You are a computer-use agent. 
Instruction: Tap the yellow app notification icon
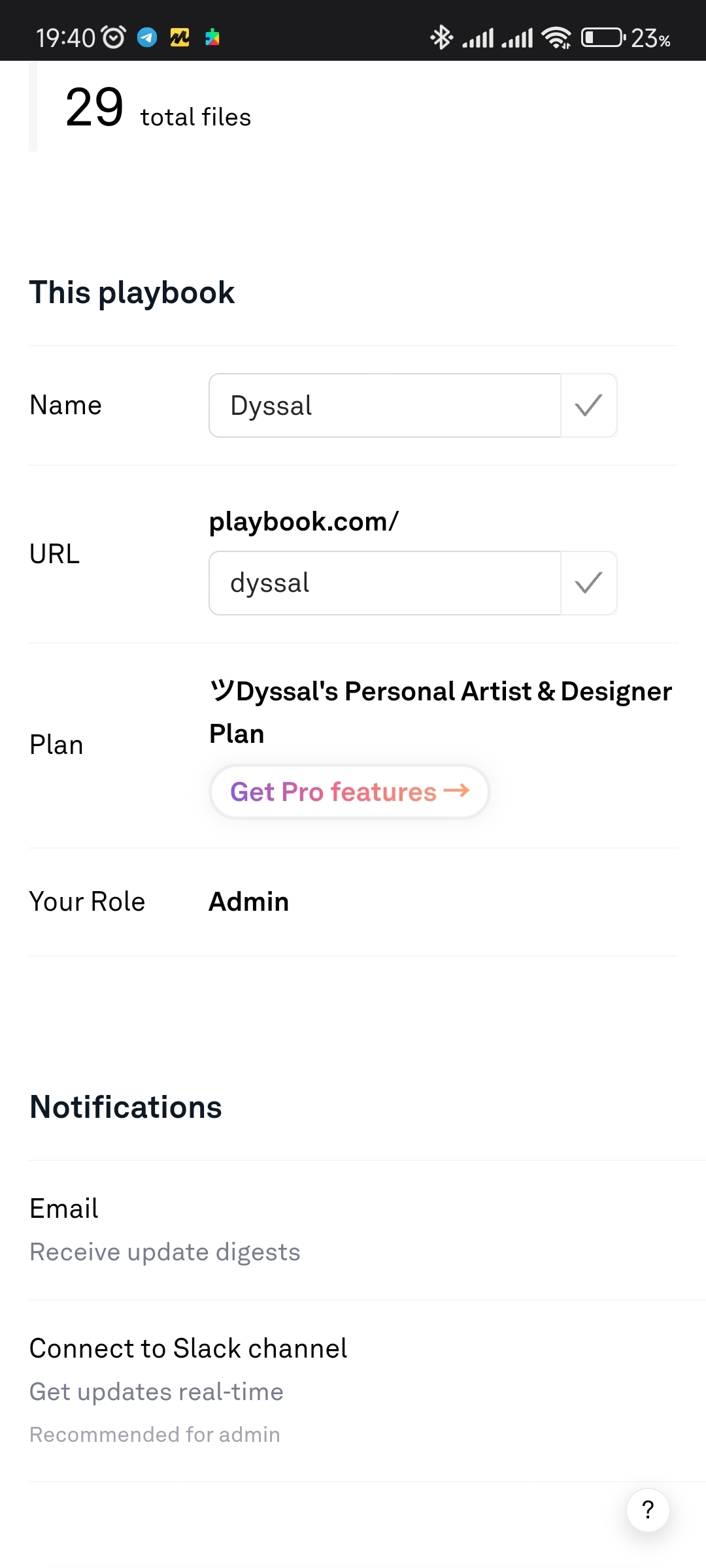click(x=180, y=38)
